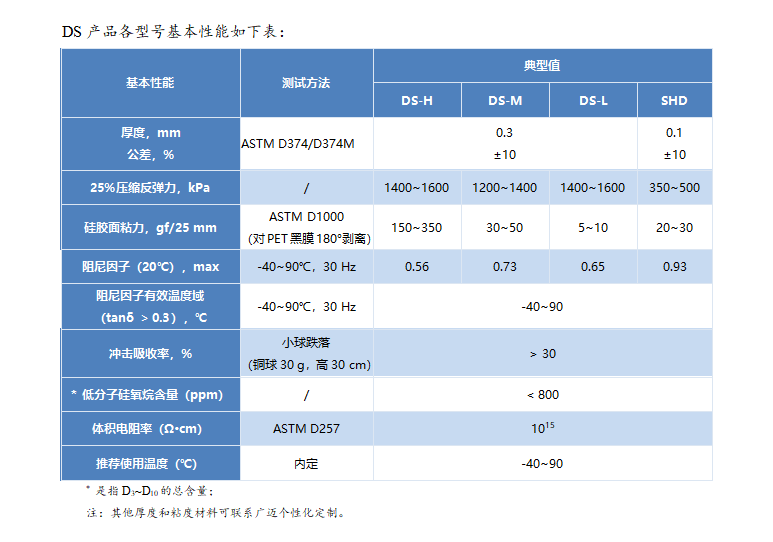The width and height of the screenshot is (773, 542).
Task: Select the 150~350 adhesion value
Action: [x=417, y=228]
